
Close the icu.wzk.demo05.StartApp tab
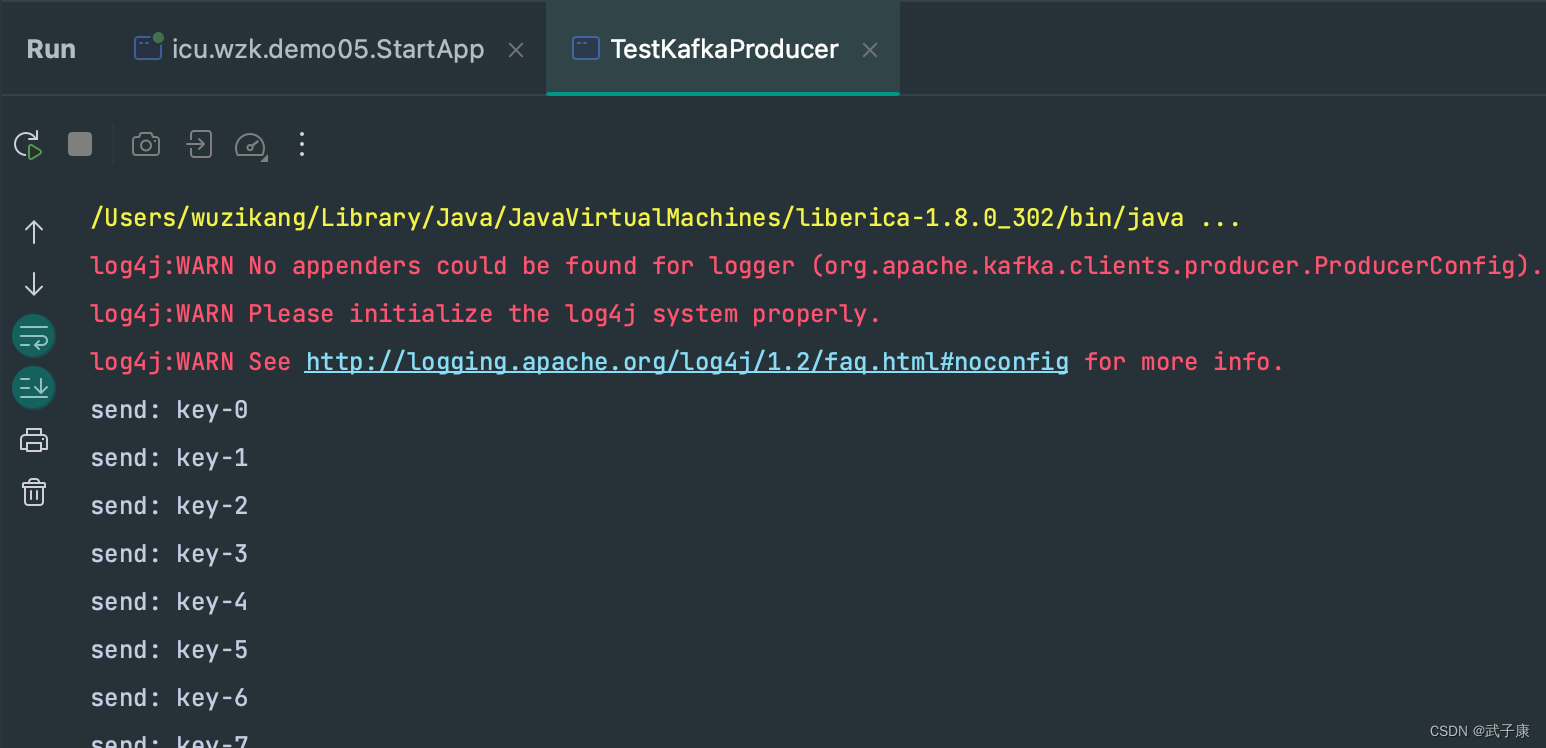point(516,50)
